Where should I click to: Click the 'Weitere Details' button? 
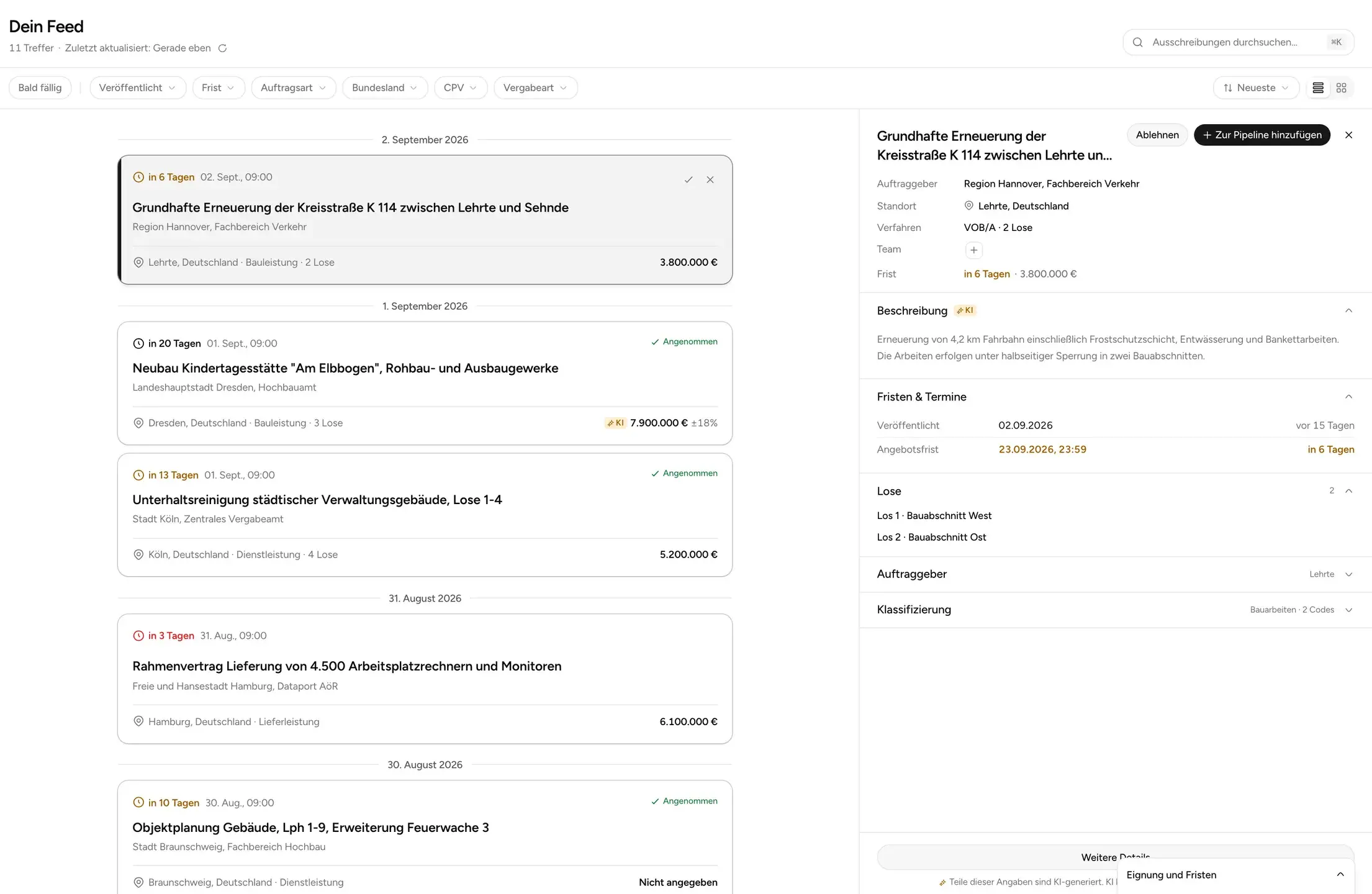1116,857
